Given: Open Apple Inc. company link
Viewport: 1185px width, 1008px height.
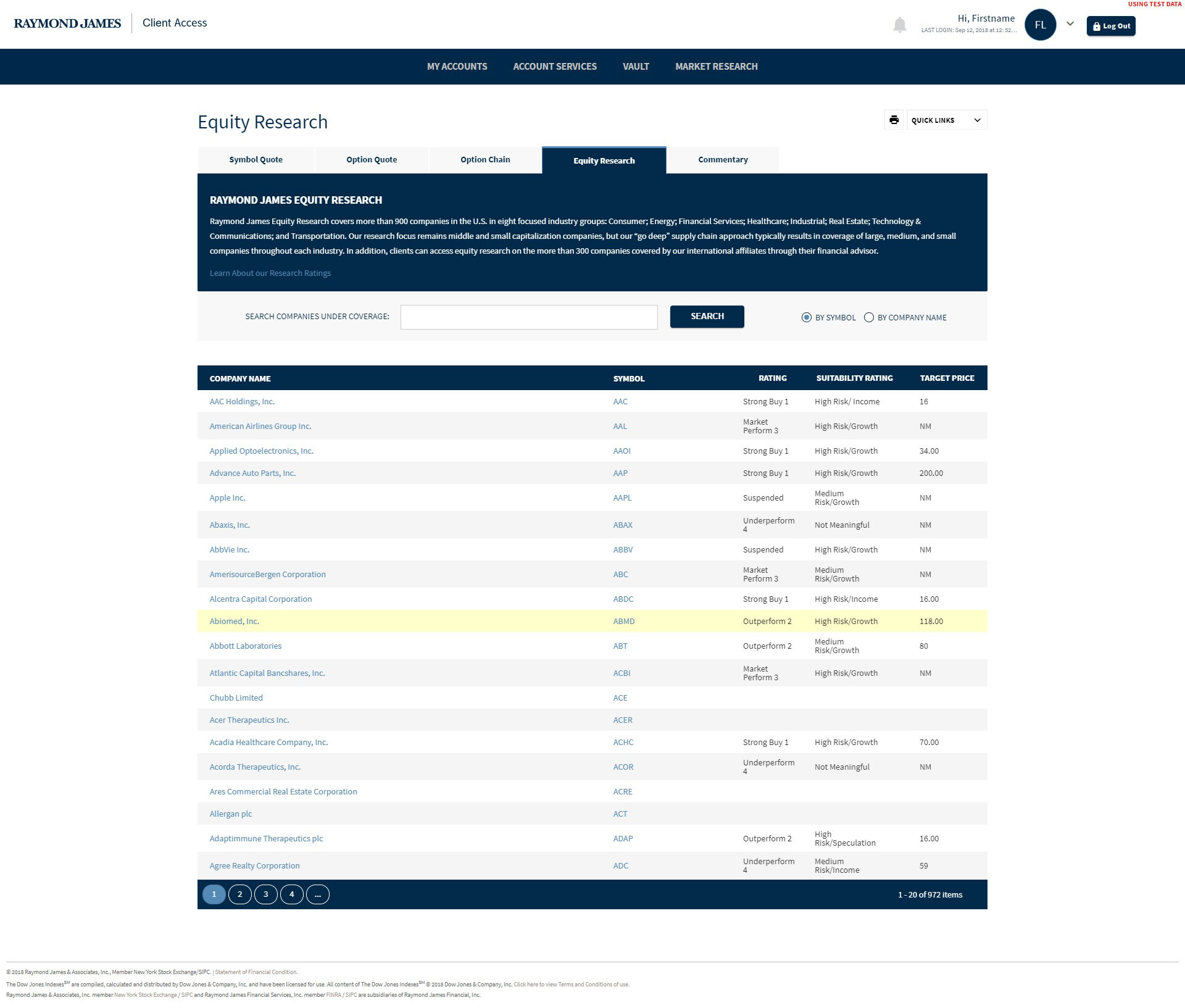Looking at the screenshot, I should [x=227, y=498].
